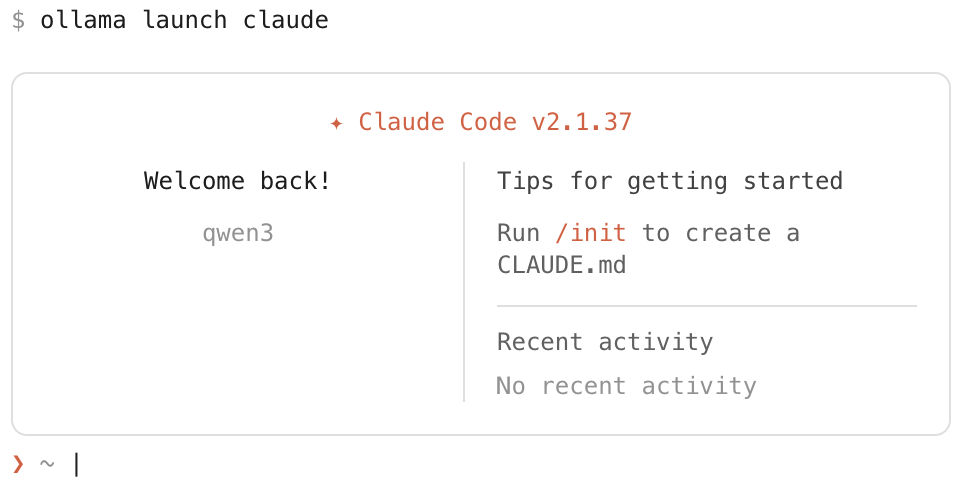
Task: Select the qwen3 model name
Action: pos(237,233)
